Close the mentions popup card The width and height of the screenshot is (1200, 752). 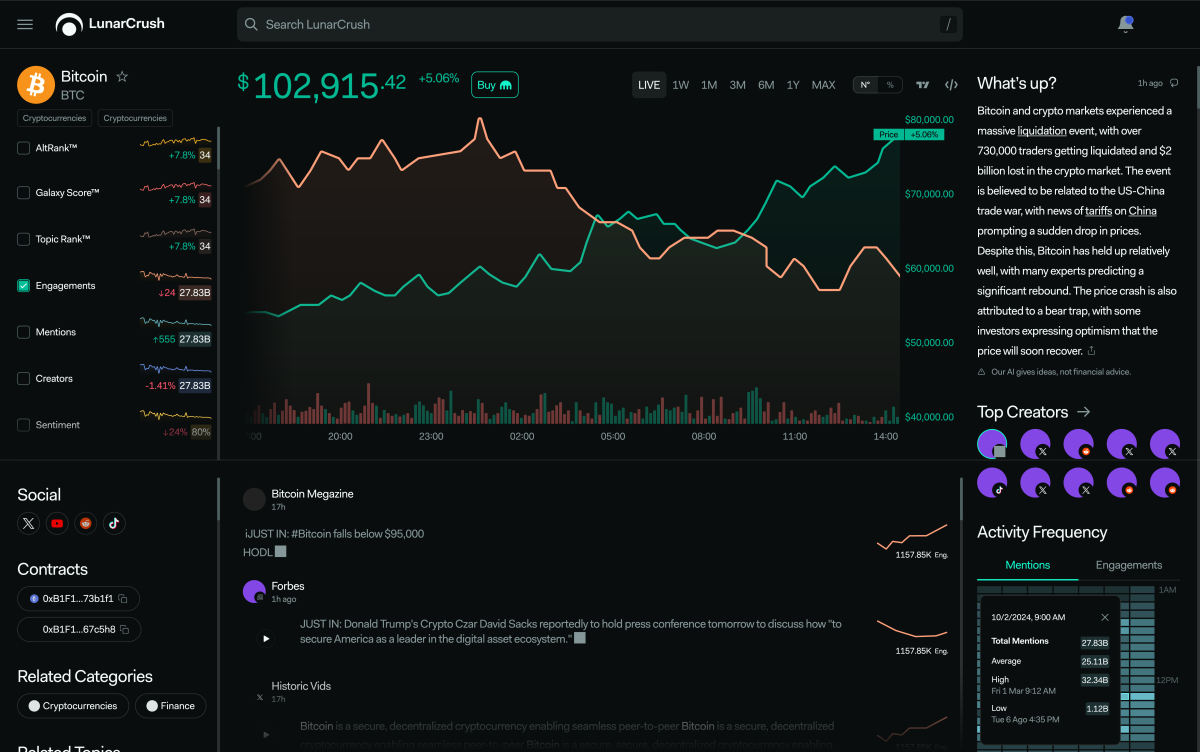(x=1105, y=618)
